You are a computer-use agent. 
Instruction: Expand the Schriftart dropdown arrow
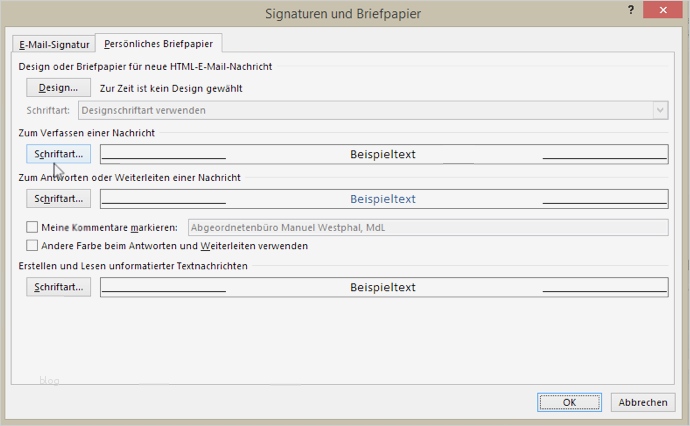coord(660,110)
